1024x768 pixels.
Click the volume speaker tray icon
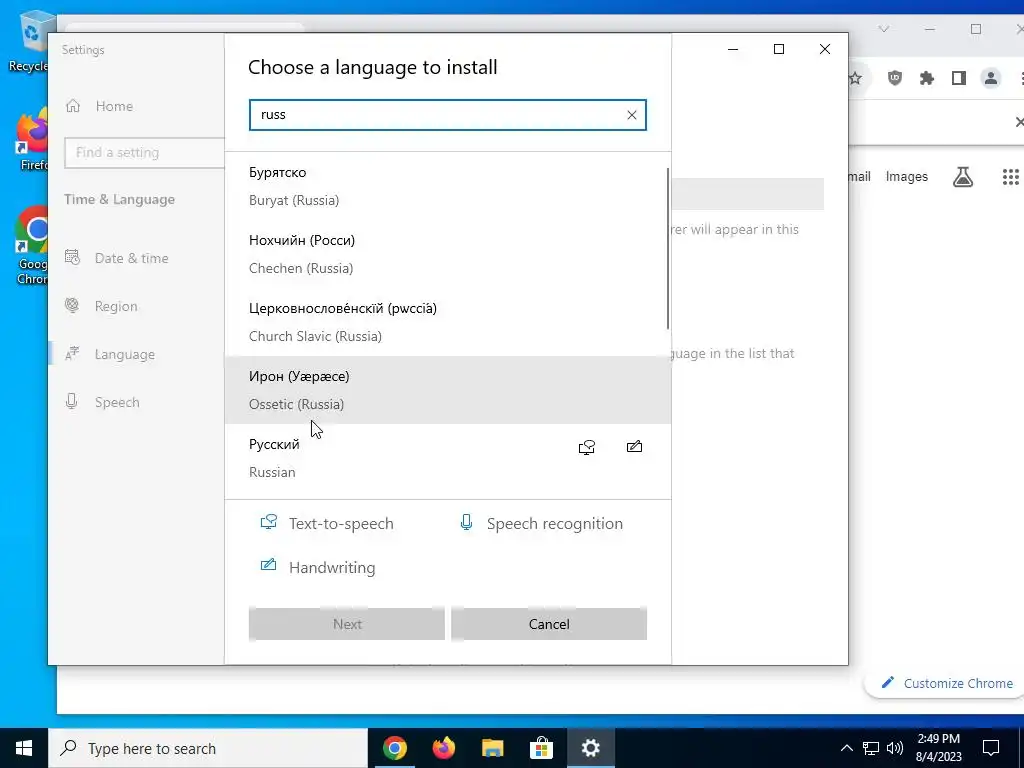pyautogui.click(x=895, y=748)
